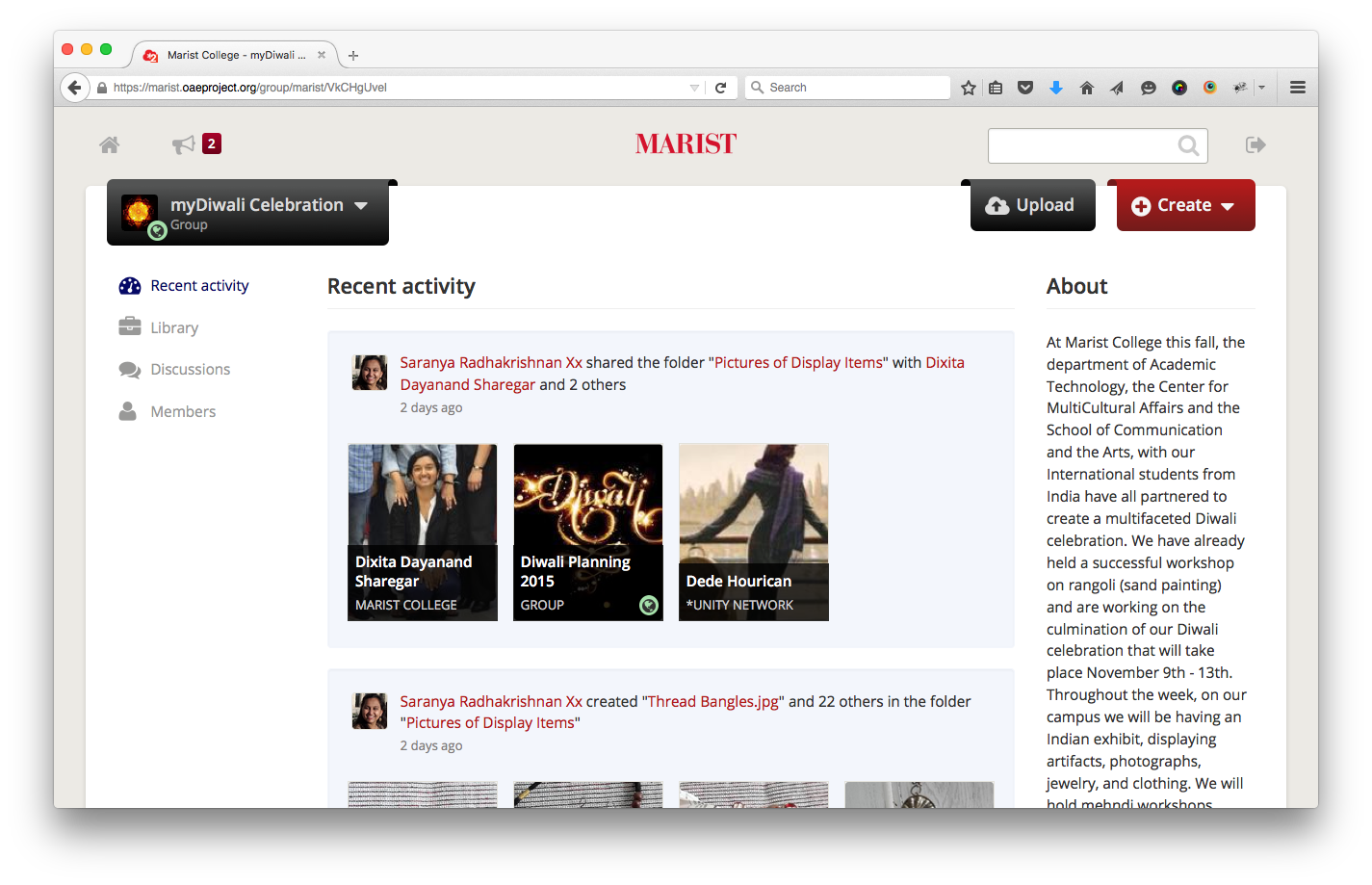Open the browser hamburger menu
This screenshot has width=1372, height=885.
click(1298, 88)
